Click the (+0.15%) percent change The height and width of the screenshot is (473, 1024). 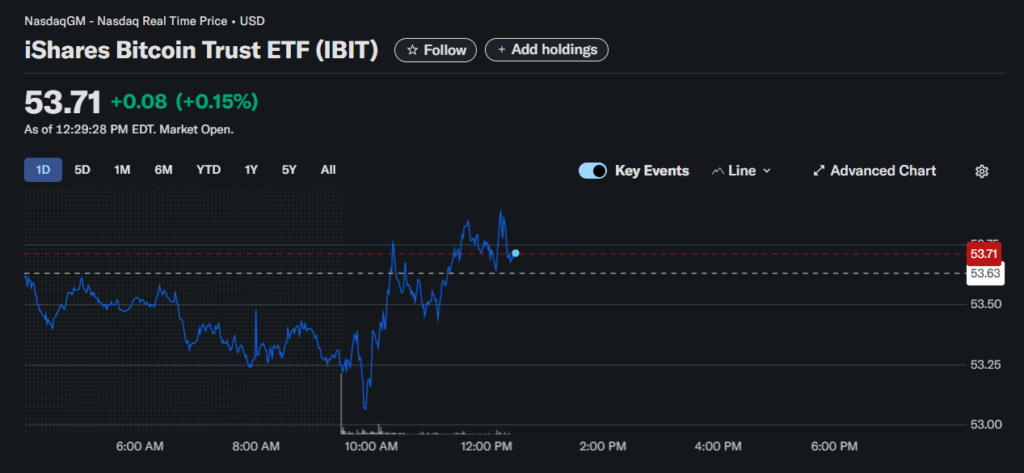click(x=217, y=102)
